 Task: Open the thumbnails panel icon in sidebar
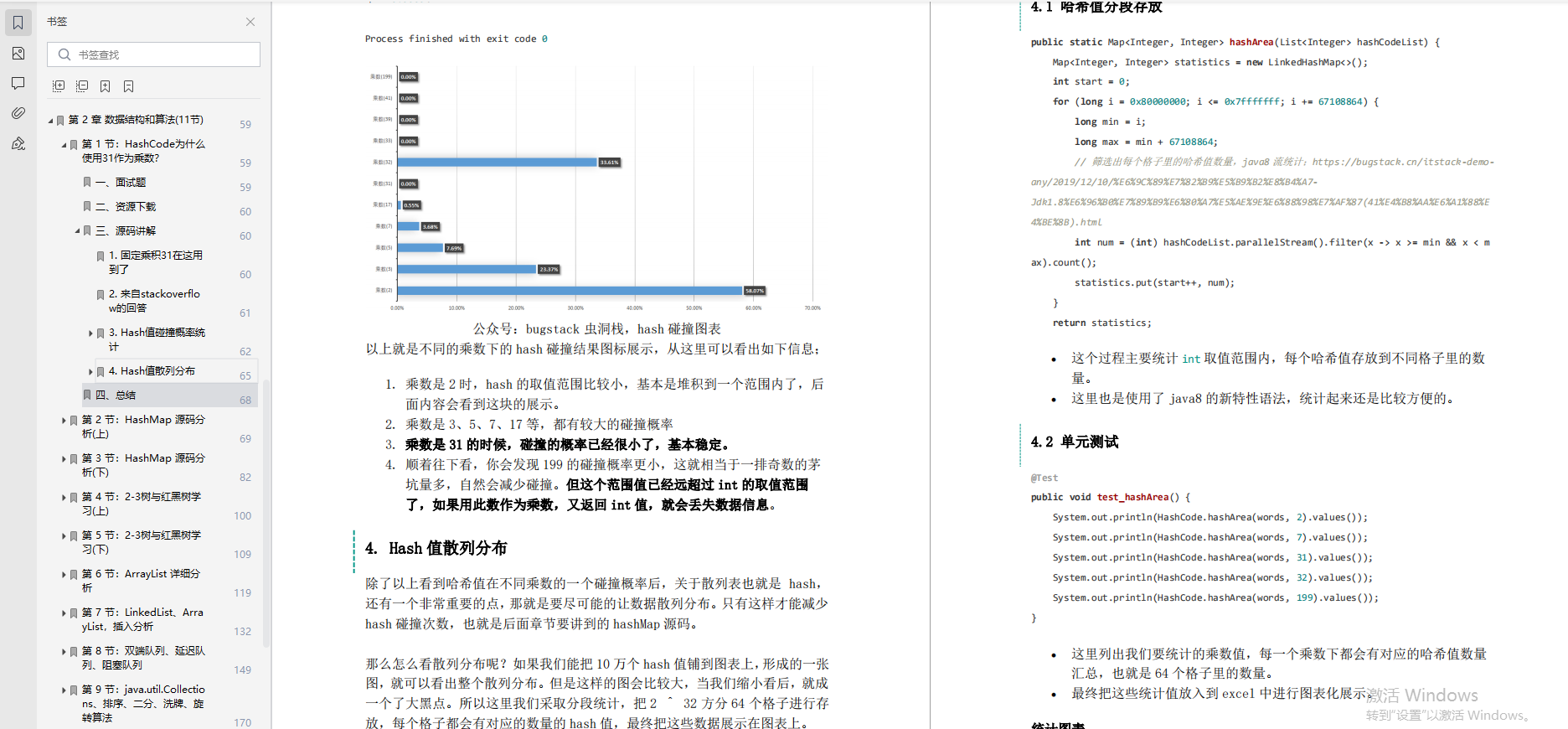(x=18, y=53)
